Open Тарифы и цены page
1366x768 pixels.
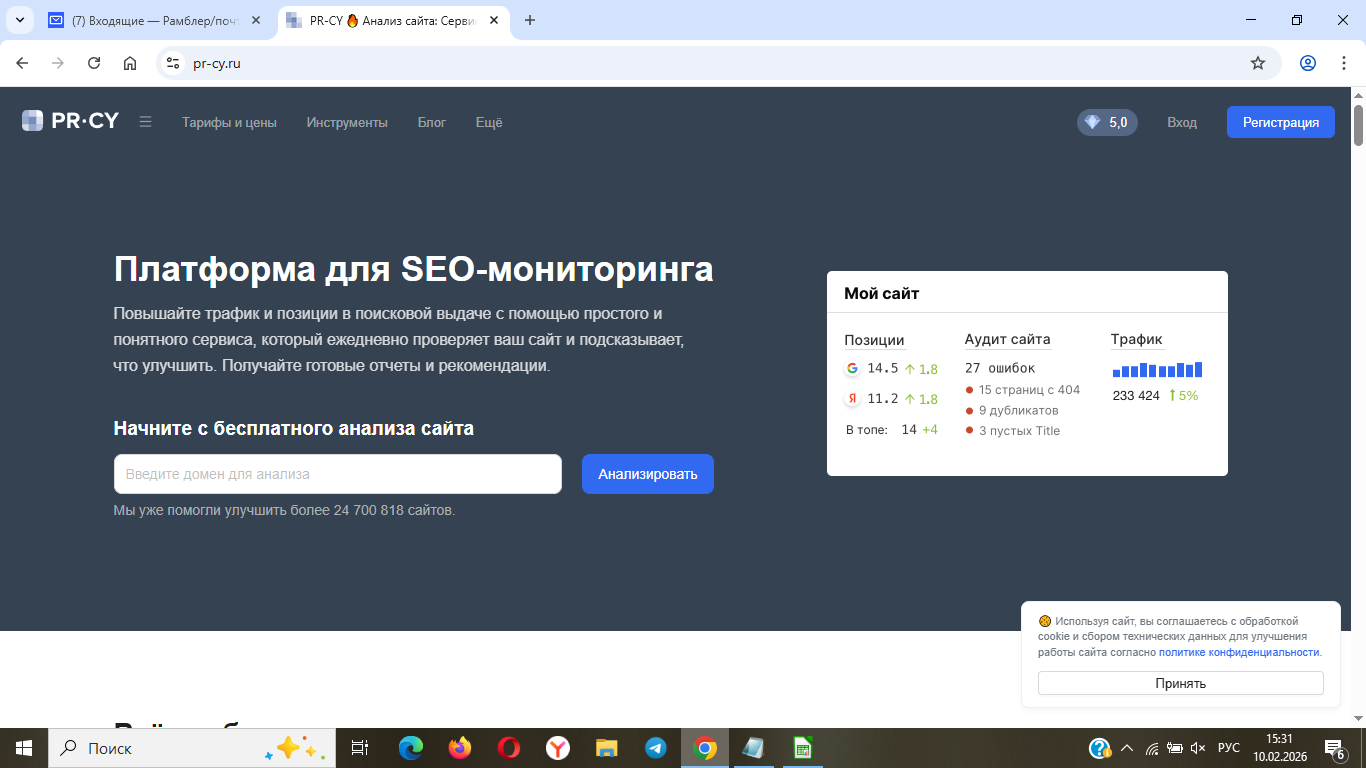pos(229,122)
